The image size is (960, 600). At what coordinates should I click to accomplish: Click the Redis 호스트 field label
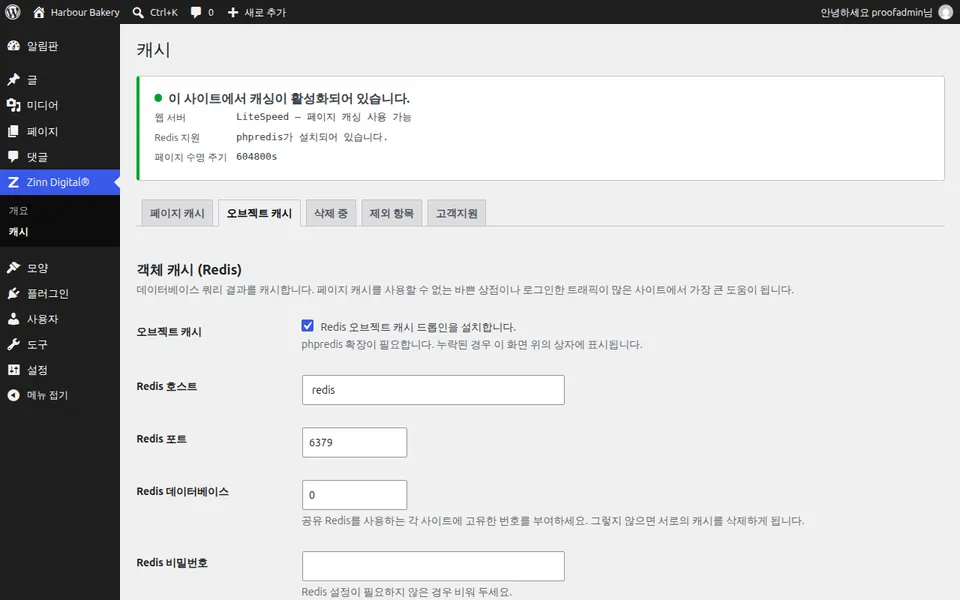167,386
